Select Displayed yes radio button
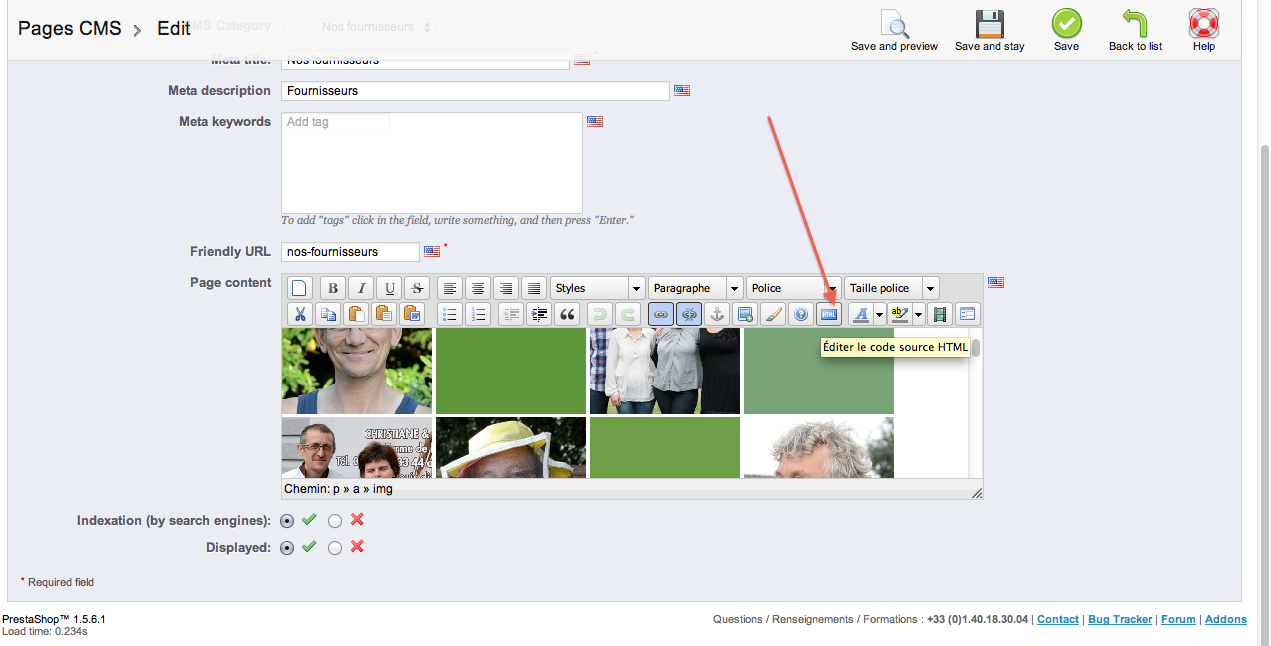 288,548
